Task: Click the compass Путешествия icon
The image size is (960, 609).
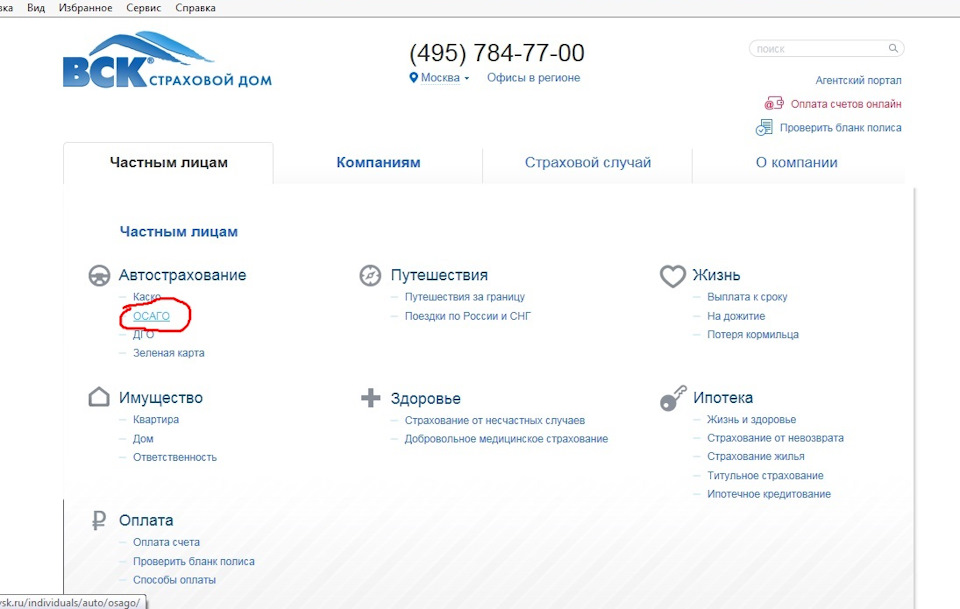Action: point(370,275)
